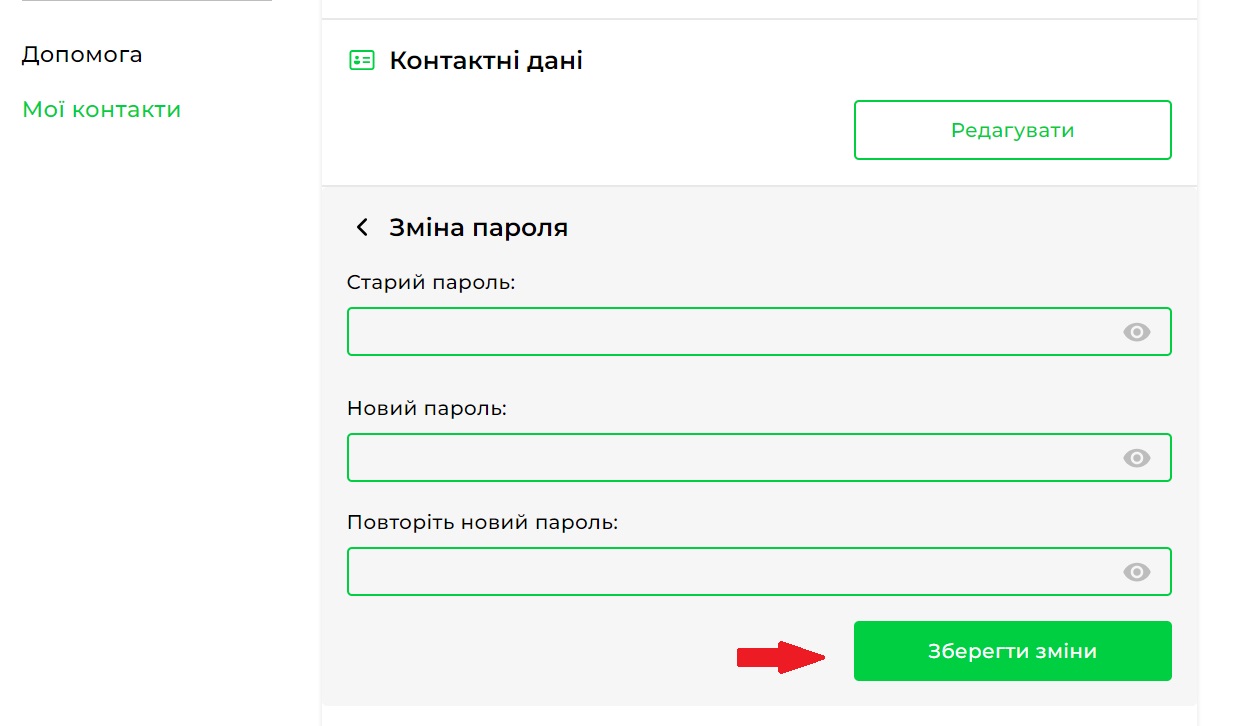
Task: Click the green Зберегти зміни button
Action: click(1012, 652)
